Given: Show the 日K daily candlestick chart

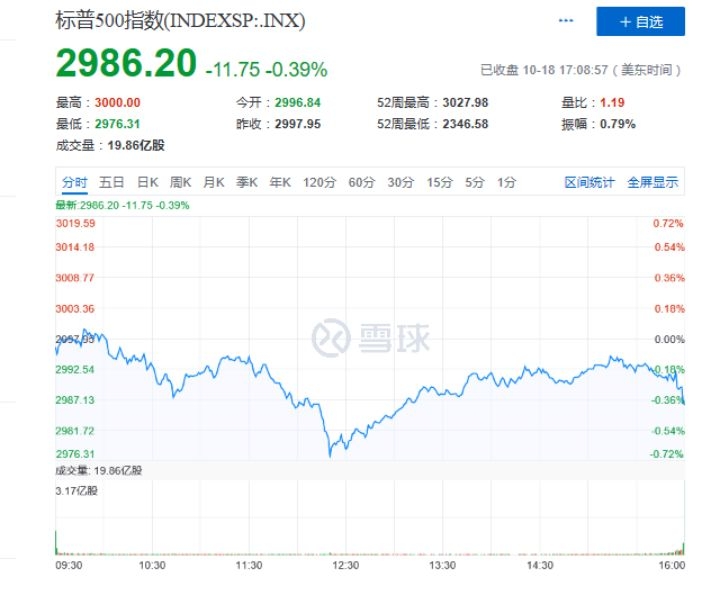Looking at the screenshot, I should coord(148,182).
